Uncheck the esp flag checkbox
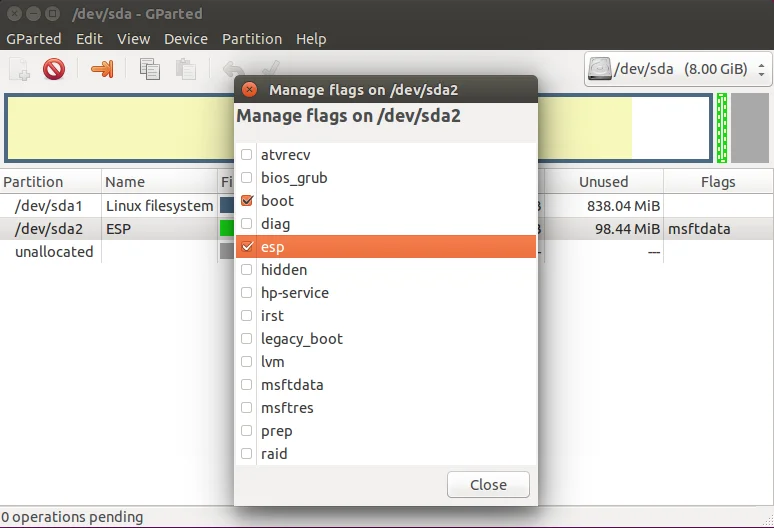Screen dimensions: 774x528 [x=246, y=247]
